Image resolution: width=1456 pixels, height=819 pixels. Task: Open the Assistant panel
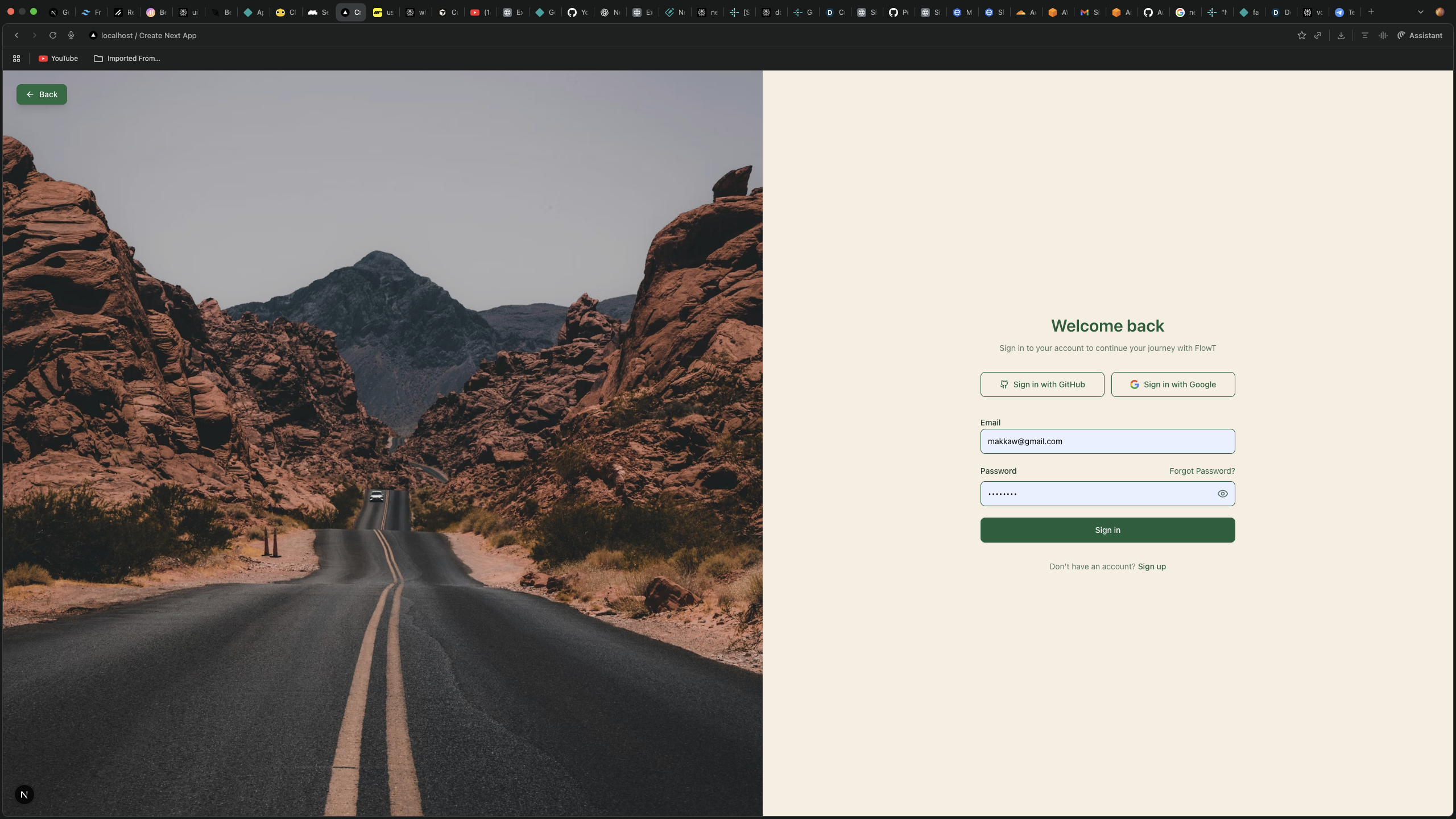(1421, 35)
